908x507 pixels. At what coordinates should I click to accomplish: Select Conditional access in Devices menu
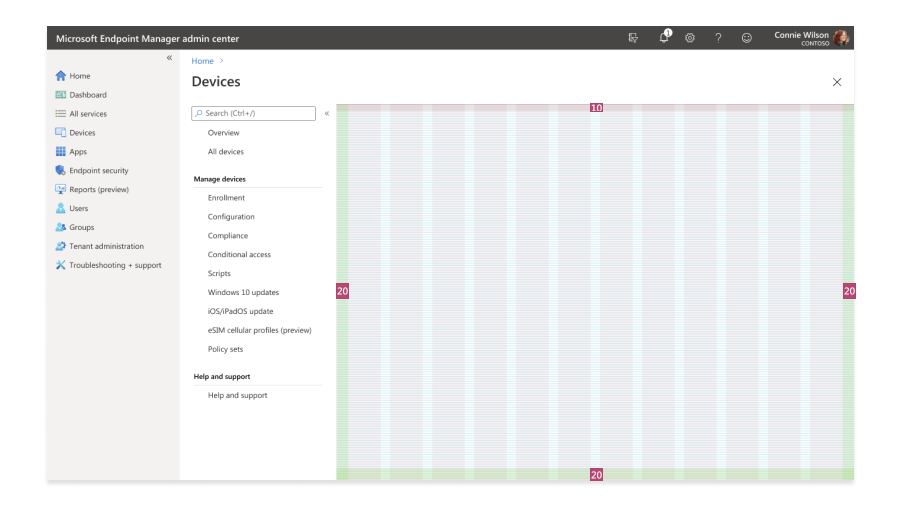coord(239,255)
